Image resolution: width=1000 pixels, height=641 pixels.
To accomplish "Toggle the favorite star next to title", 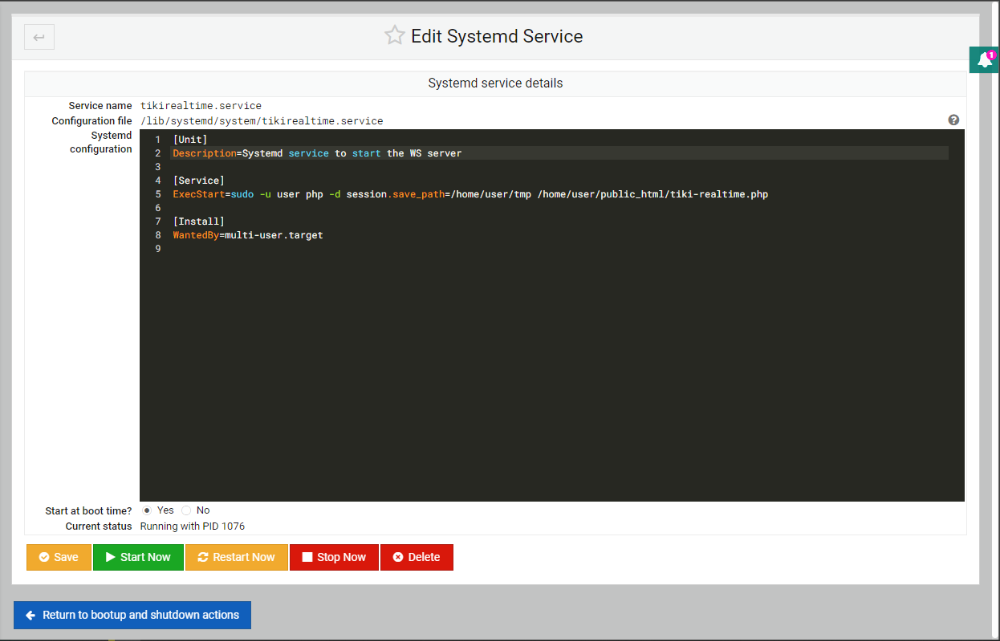I will coord(395,35).
